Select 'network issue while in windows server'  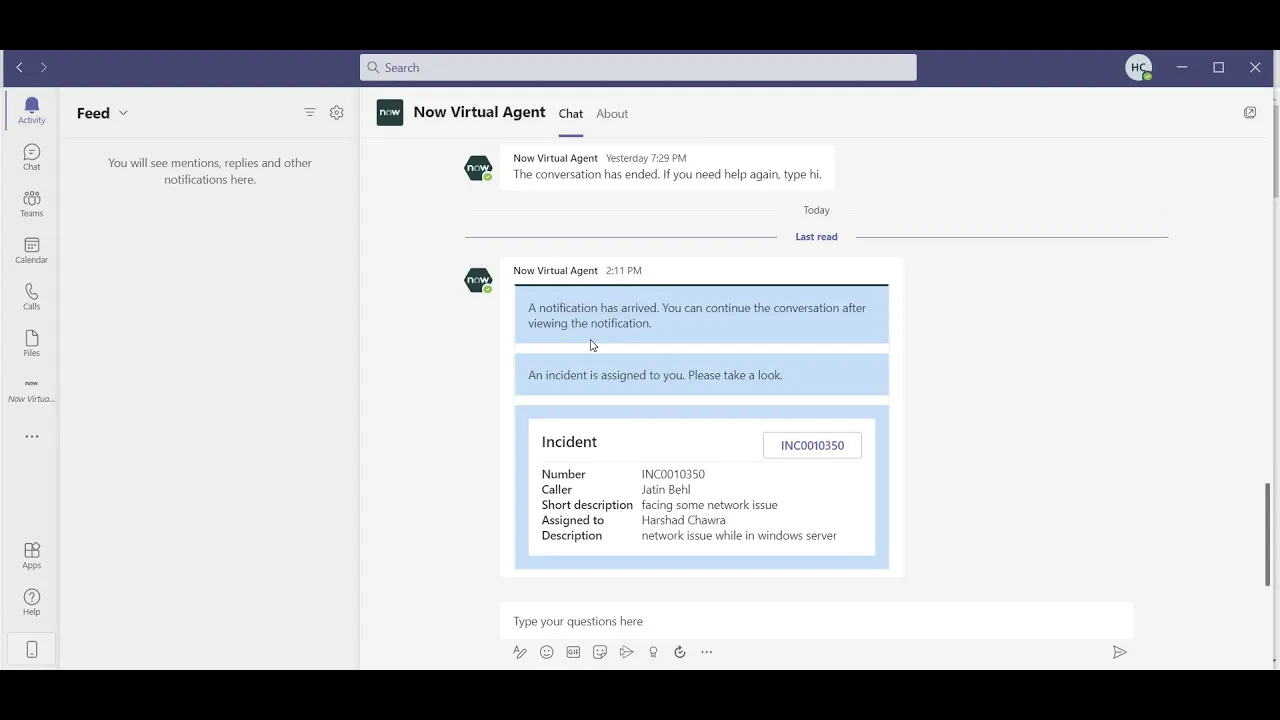[739, 536]
